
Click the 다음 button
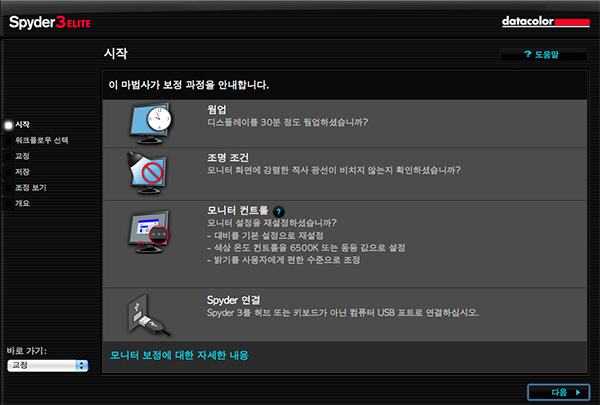point(559,392)
